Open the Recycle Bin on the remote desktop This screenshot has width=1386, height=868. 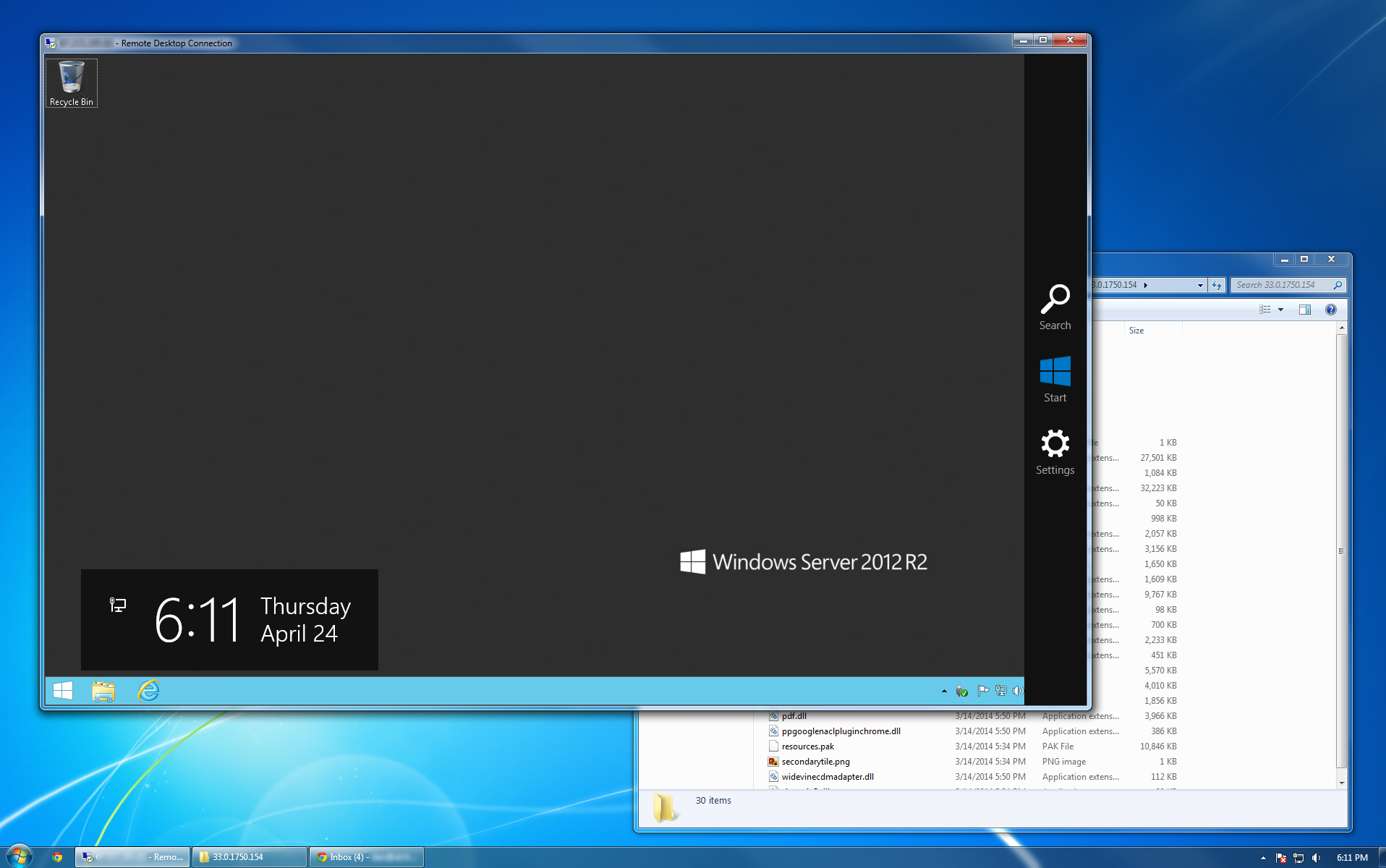[71, 78]
